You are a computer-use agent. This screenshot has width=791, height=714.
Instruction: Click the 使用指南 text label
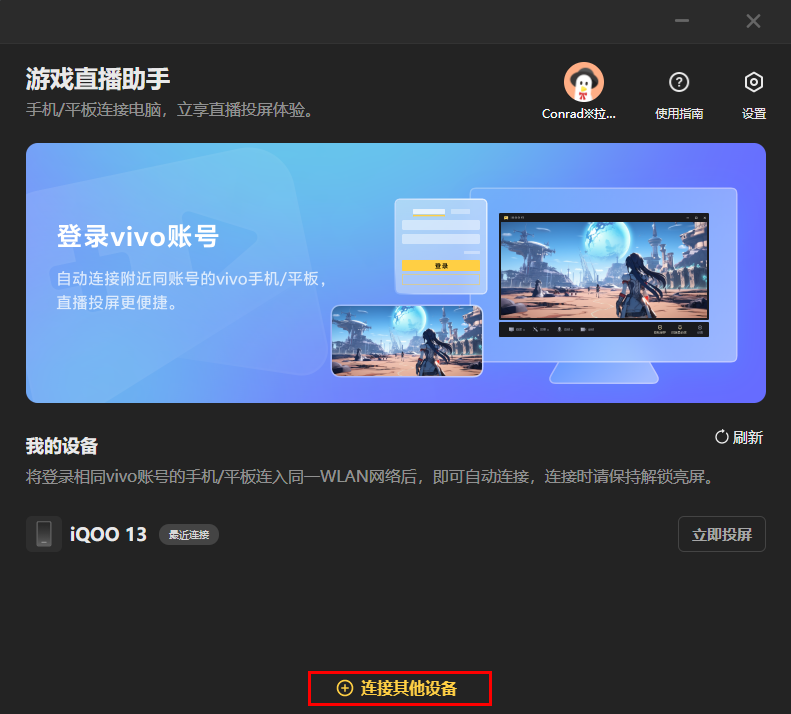pos(679,114)
